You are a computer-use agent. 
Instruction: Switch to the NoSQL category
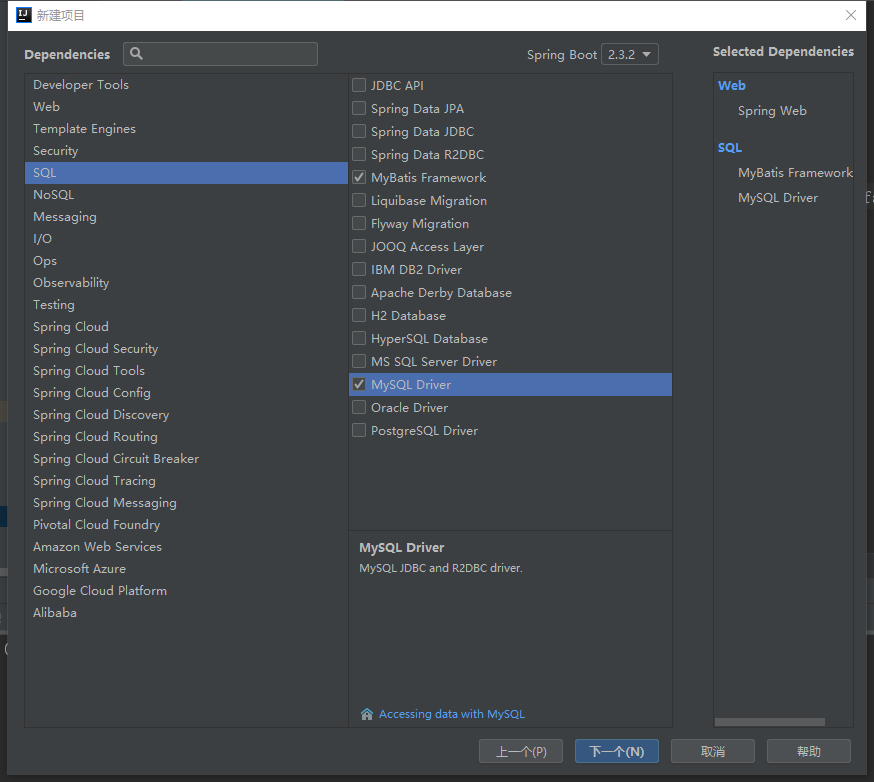pyautogui.click(x=186, y=195)
